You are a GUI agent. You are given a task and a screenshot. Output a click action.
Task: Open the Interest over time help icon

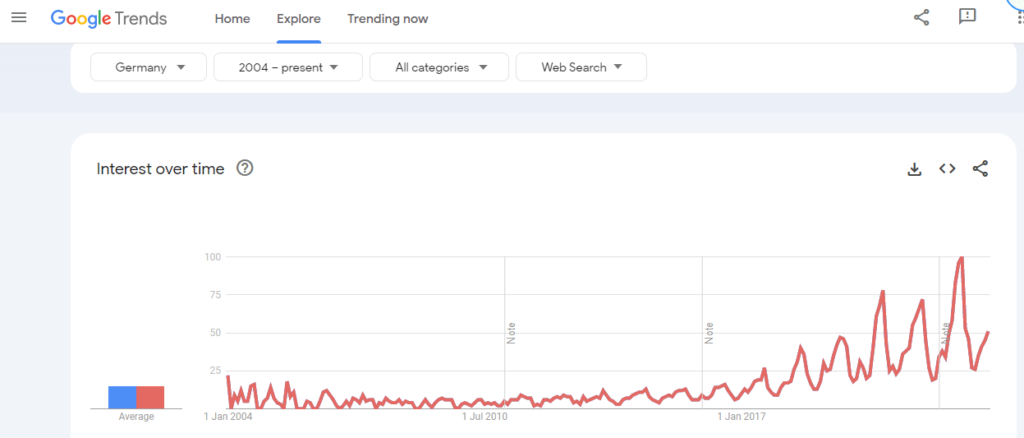click(x=244, y=168)
